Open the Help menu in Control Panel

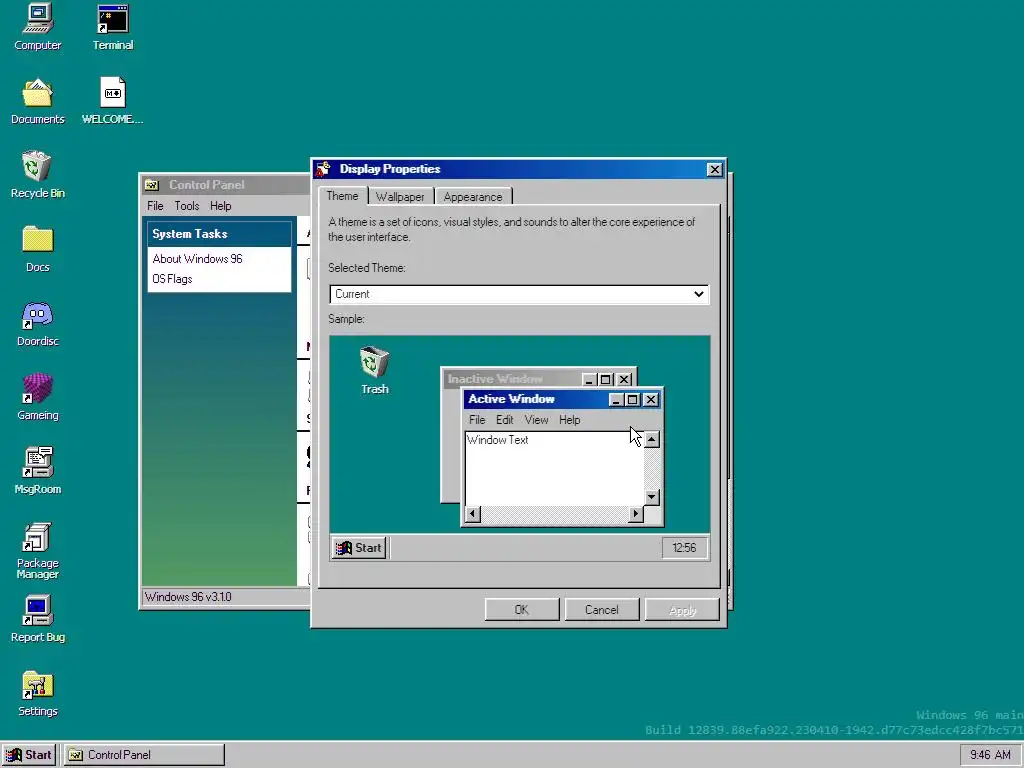[221, 206]
